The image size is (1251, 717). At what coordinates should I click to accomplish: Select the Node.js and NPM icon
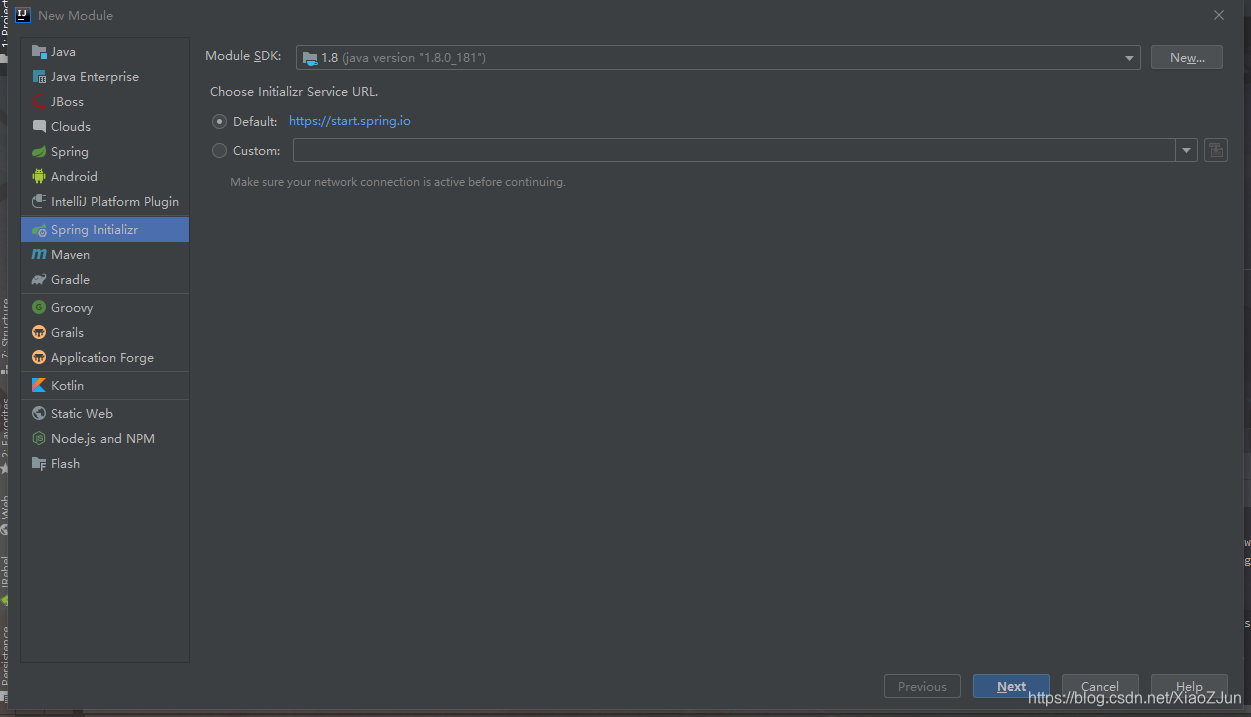(39, 438)
